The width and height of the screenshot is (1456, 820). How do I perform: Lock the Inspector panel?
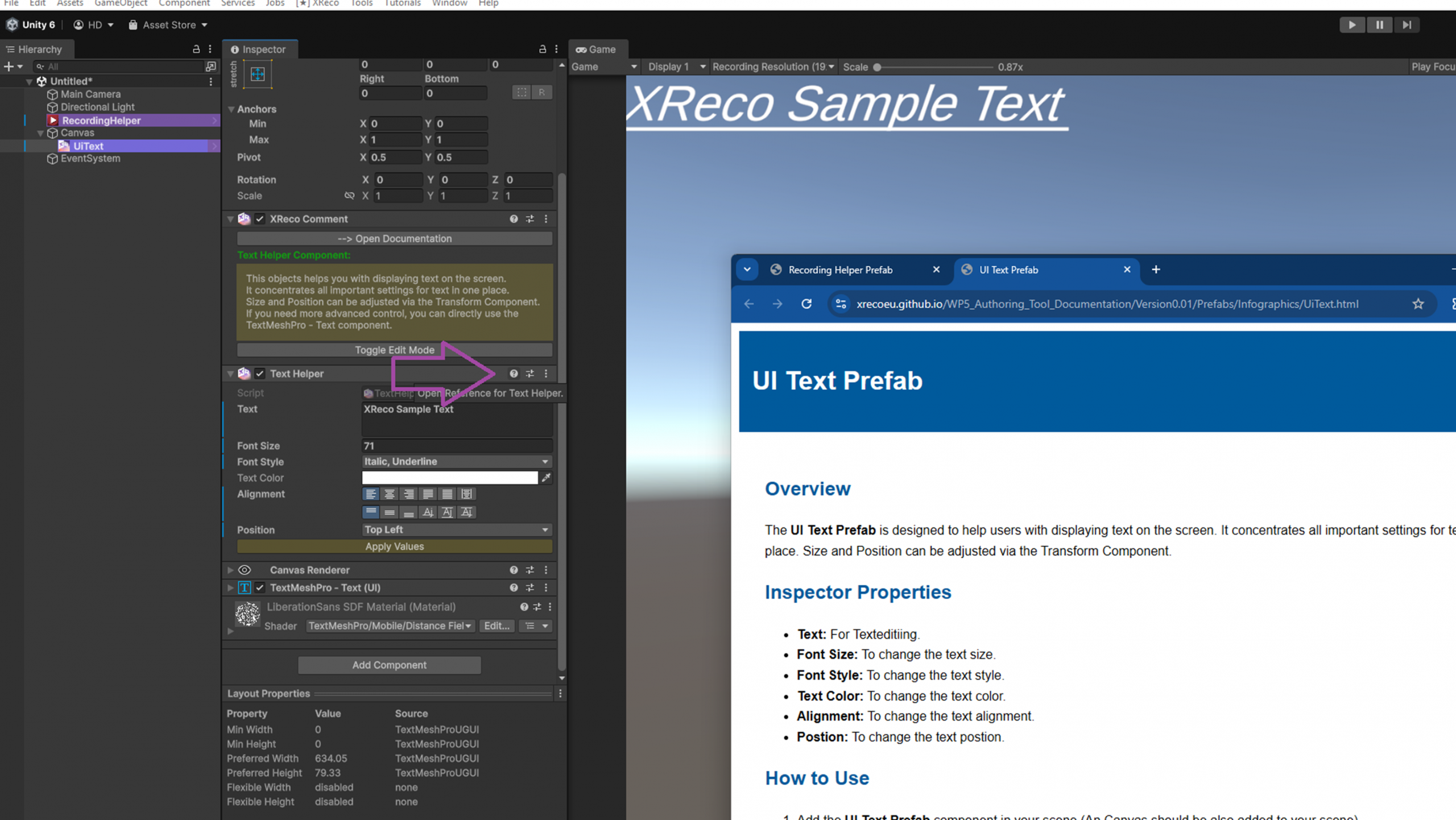542,49
